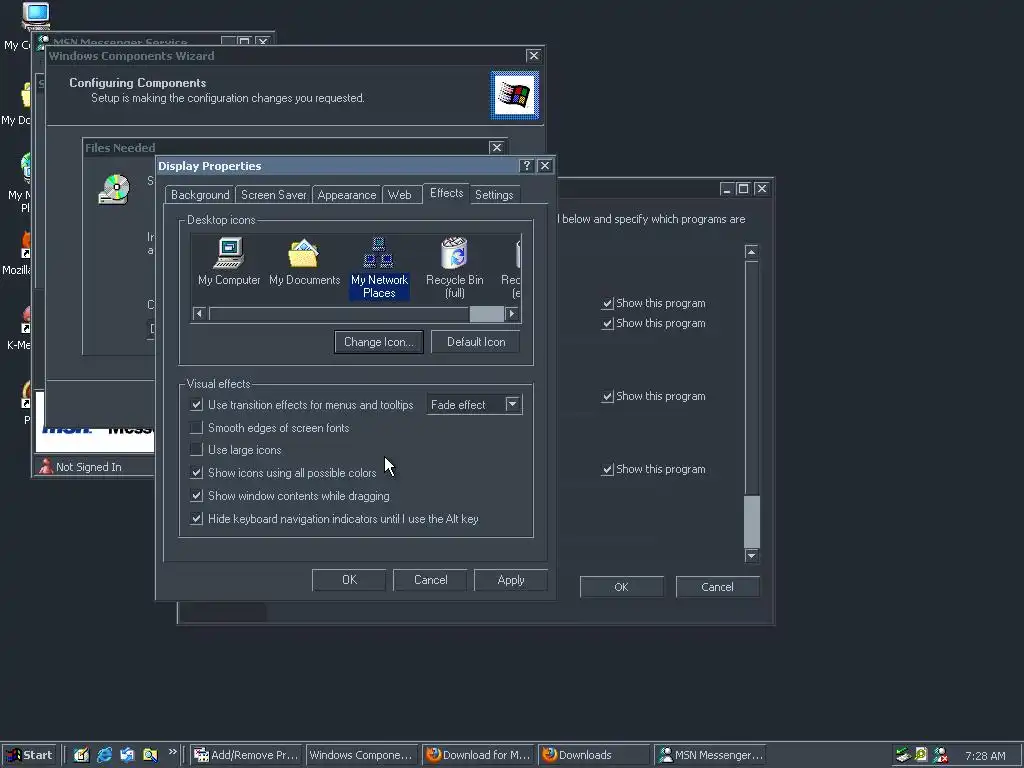
Task: Enable Use large icons checkbox
Action: pyautogui.click(x=196, y=449)
